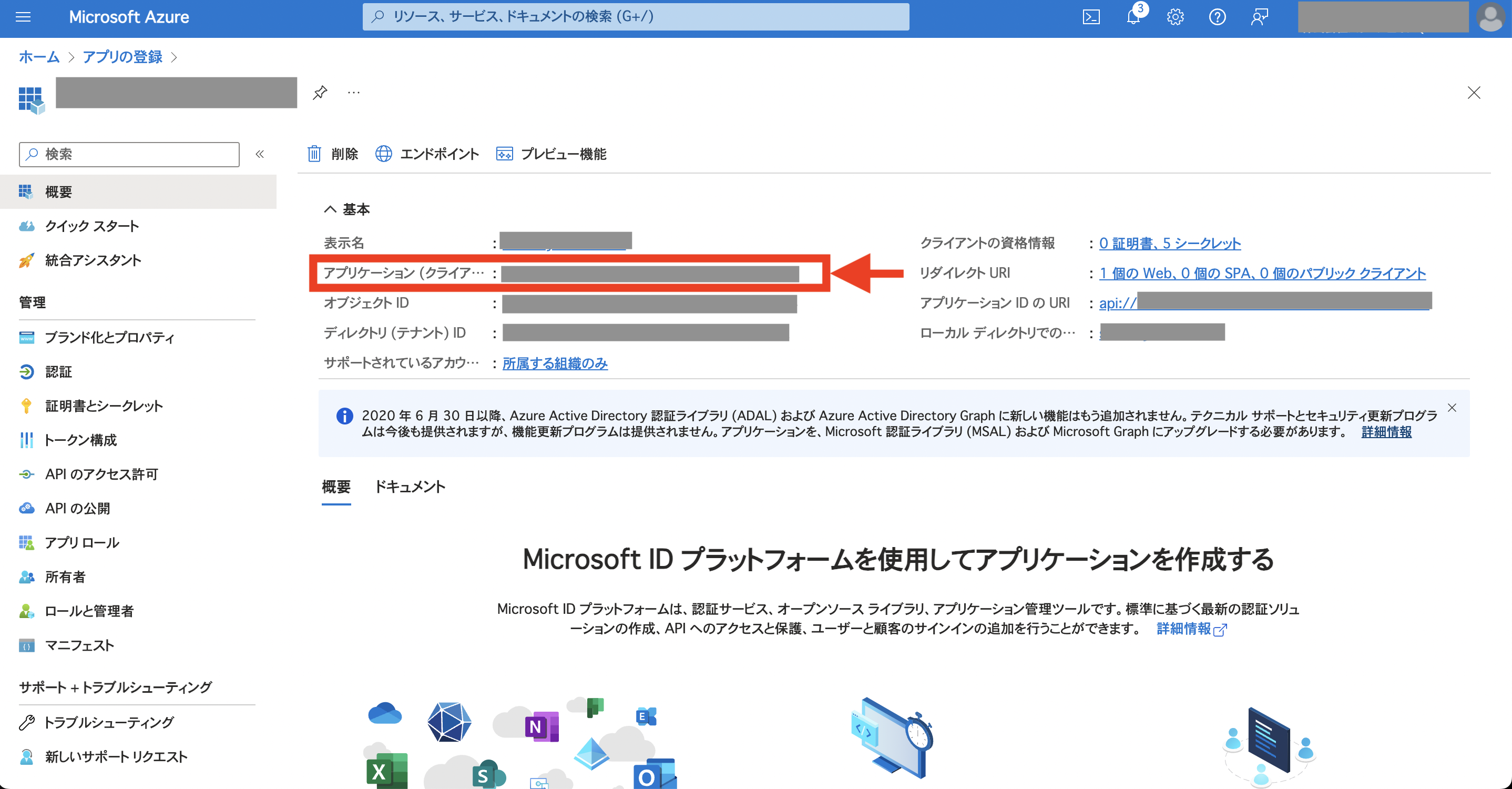Open 所有者 owners page
Screen dimensions: 1512x789
pos(65,576)
